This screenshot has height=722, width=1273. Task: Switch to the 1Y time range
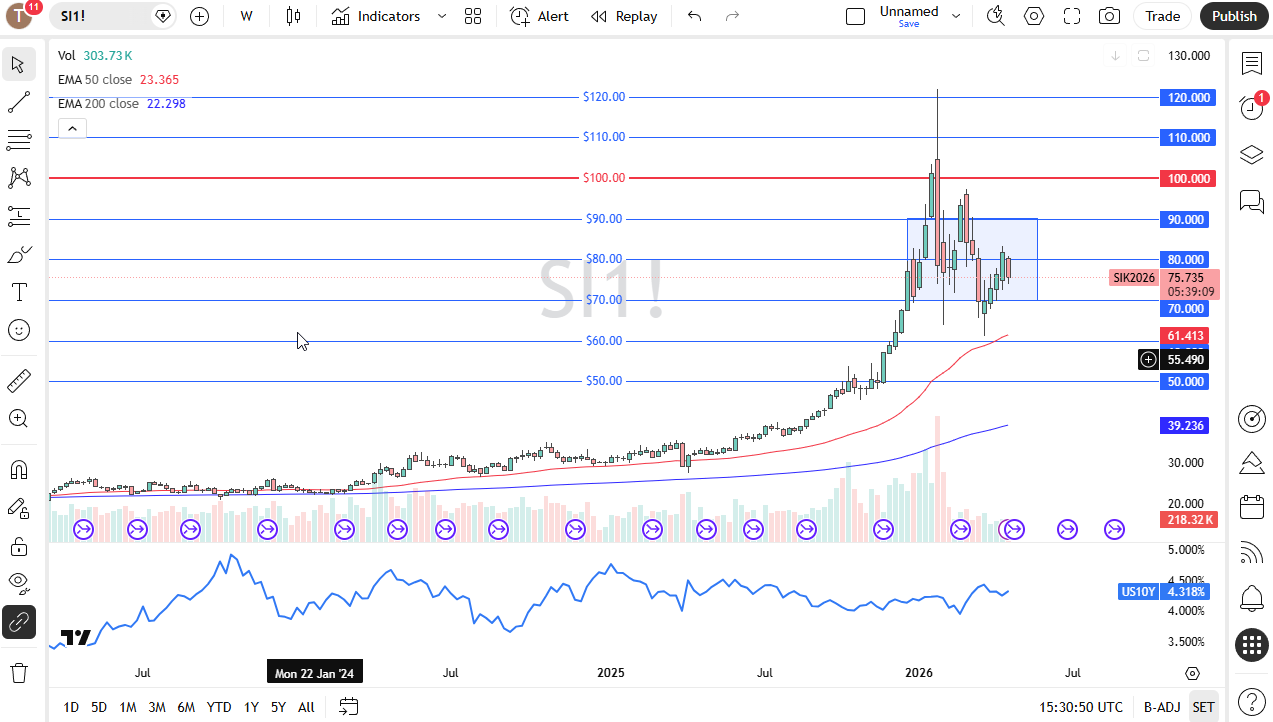pos(252,707)
